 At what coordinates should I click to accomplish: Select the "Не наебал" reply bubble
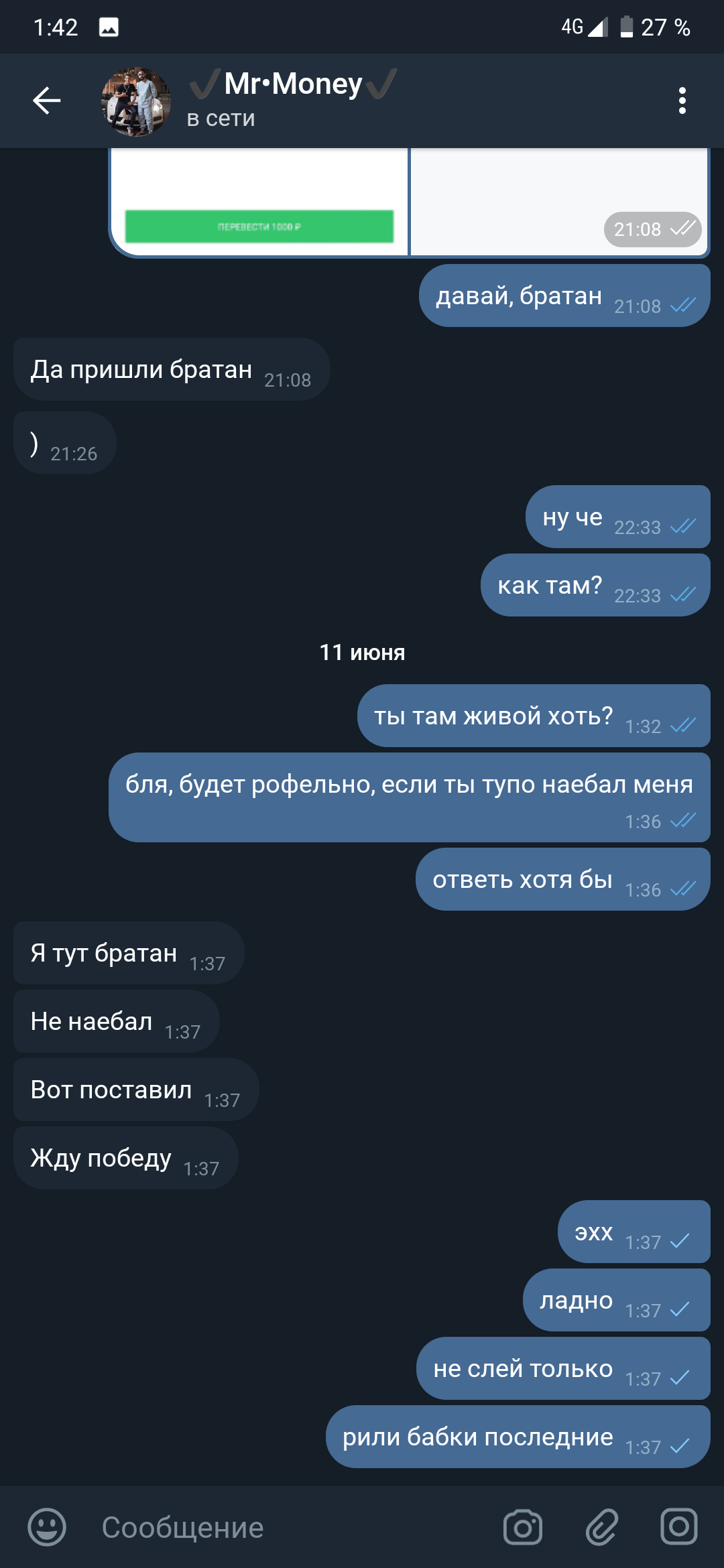click(x=117, y=1021)
